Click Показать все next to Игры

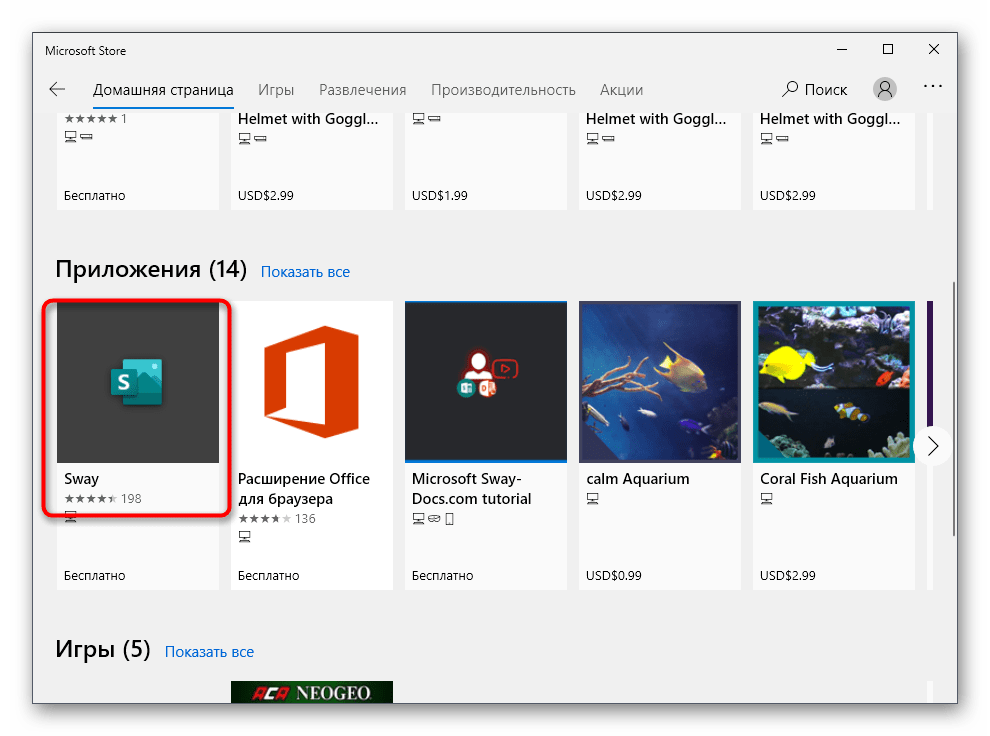pos(209,652)
